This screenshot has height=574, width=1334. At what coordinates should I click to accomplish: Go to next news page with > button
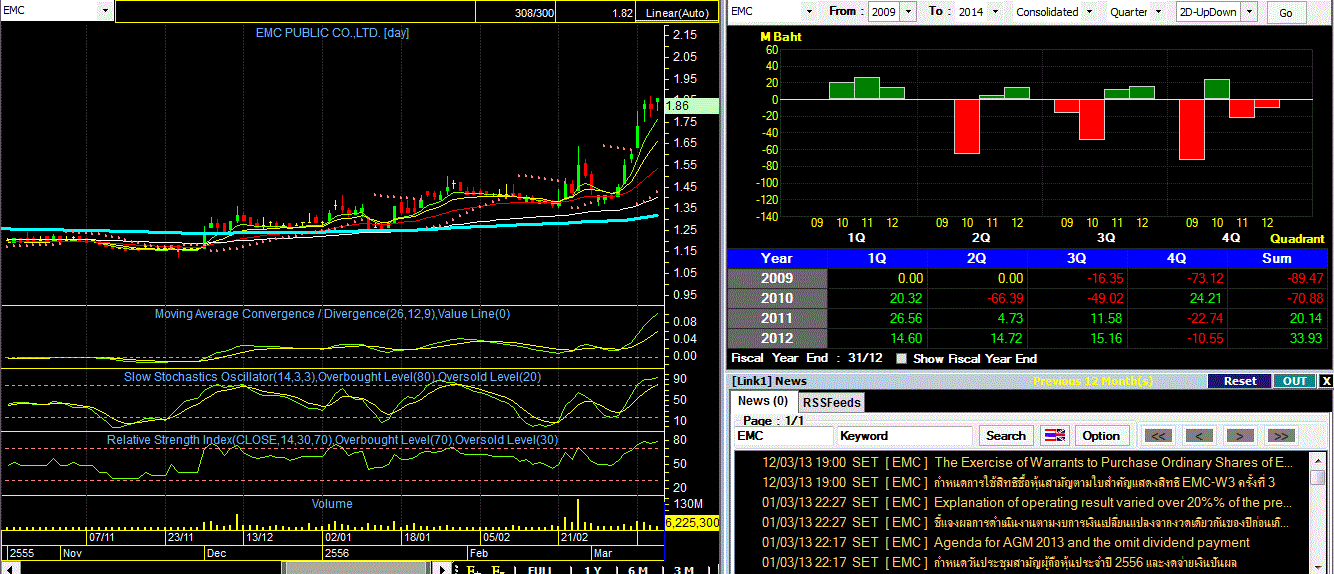pos(1240,436)
